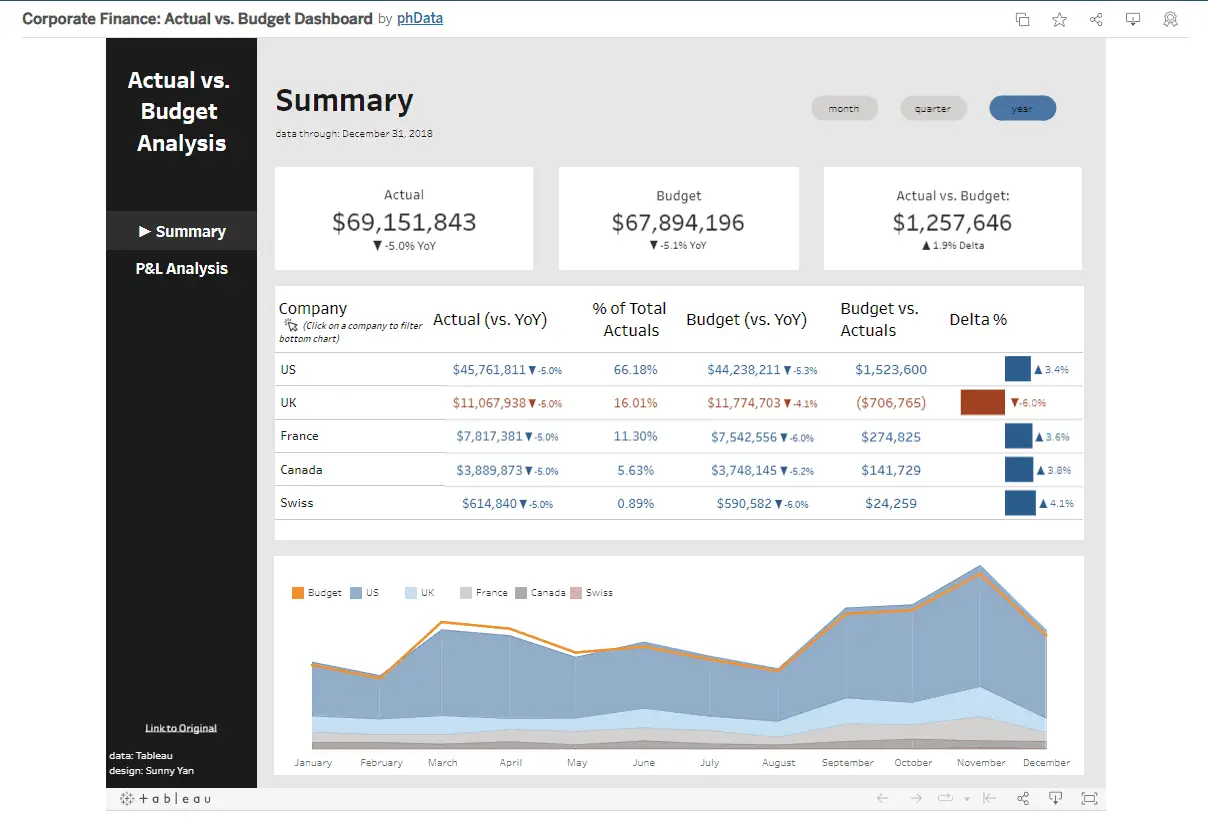
Task: Share the dashboard via the top share icon
Action: [1096, 19]
